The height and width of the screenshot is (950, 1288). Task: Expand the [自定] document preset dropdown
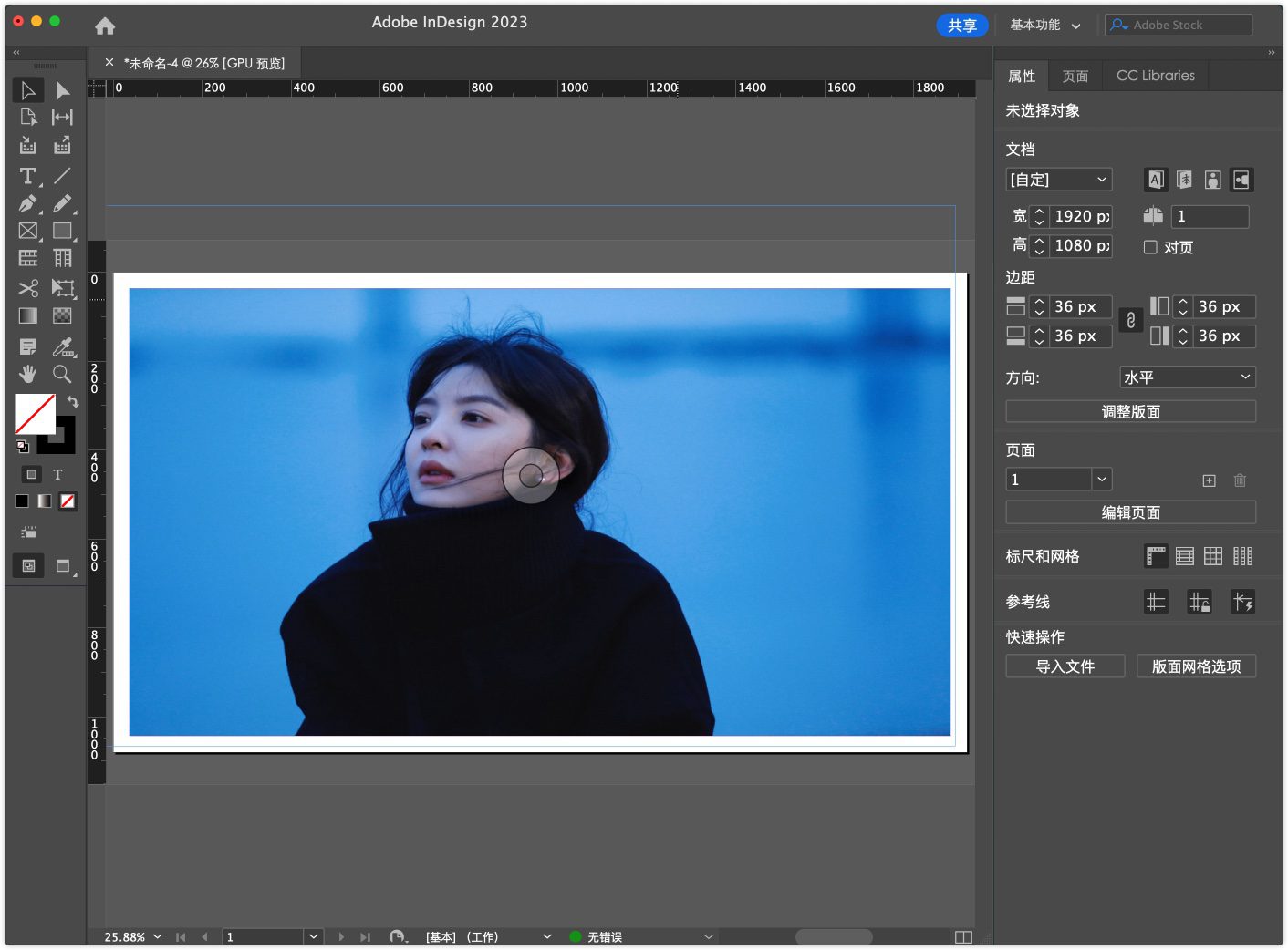point(1058,180)
